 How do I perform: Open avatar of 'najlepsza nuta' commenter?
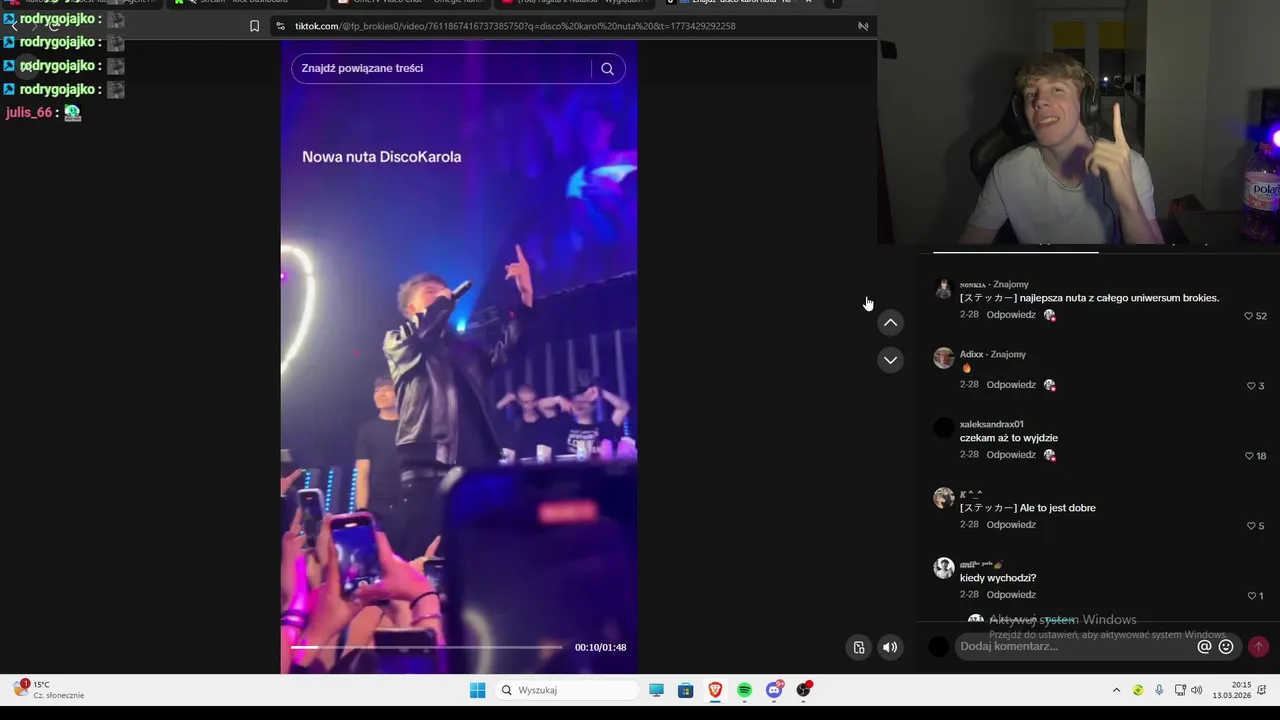point(943,288)
